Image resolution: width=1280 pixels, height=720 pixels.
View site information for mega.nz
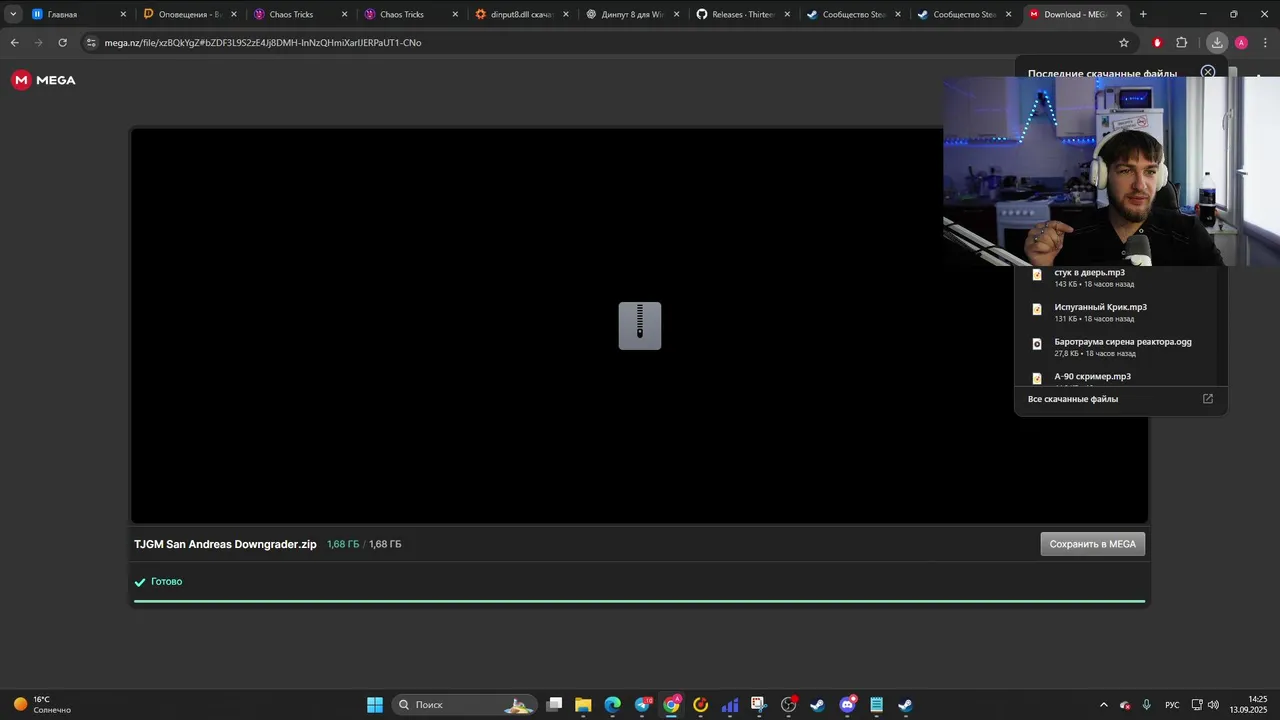click(x=91, y=43)
